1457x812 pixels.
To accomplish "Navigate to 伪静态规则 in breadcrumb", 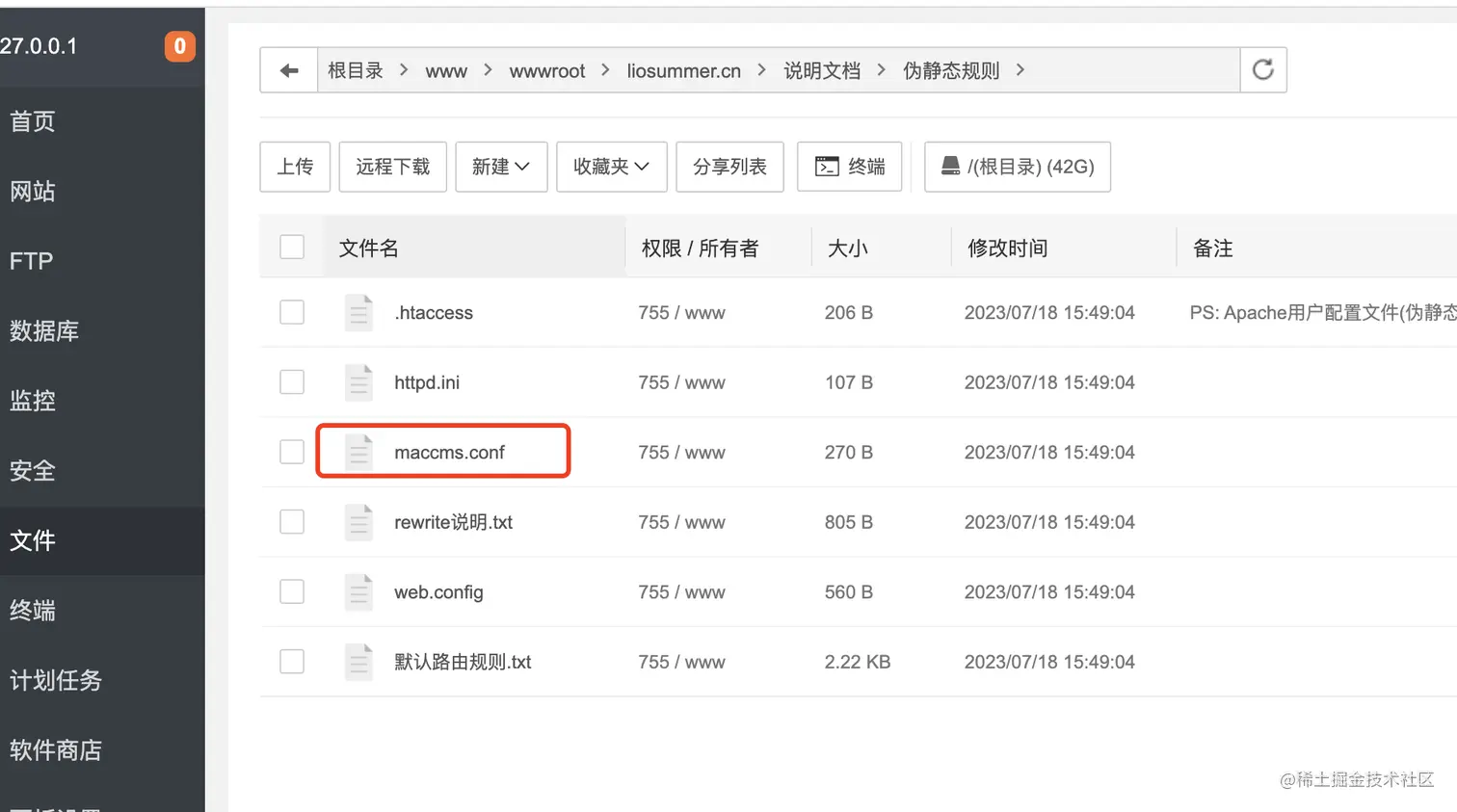I will coord(951,70).
